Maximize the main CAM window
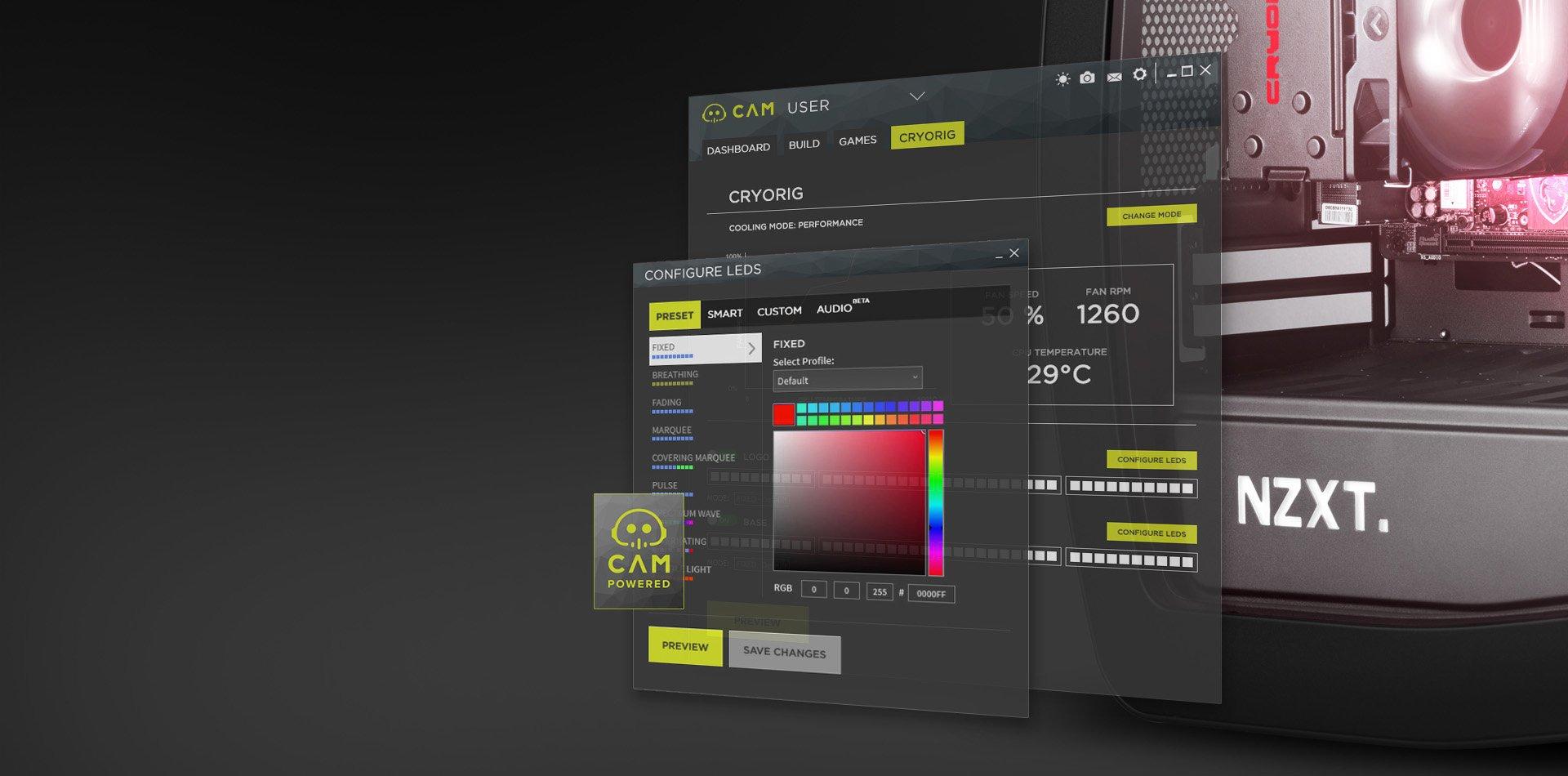The width and height of the screenshot is (1568, 776). pyautogui.click(x=1187, y=71)
